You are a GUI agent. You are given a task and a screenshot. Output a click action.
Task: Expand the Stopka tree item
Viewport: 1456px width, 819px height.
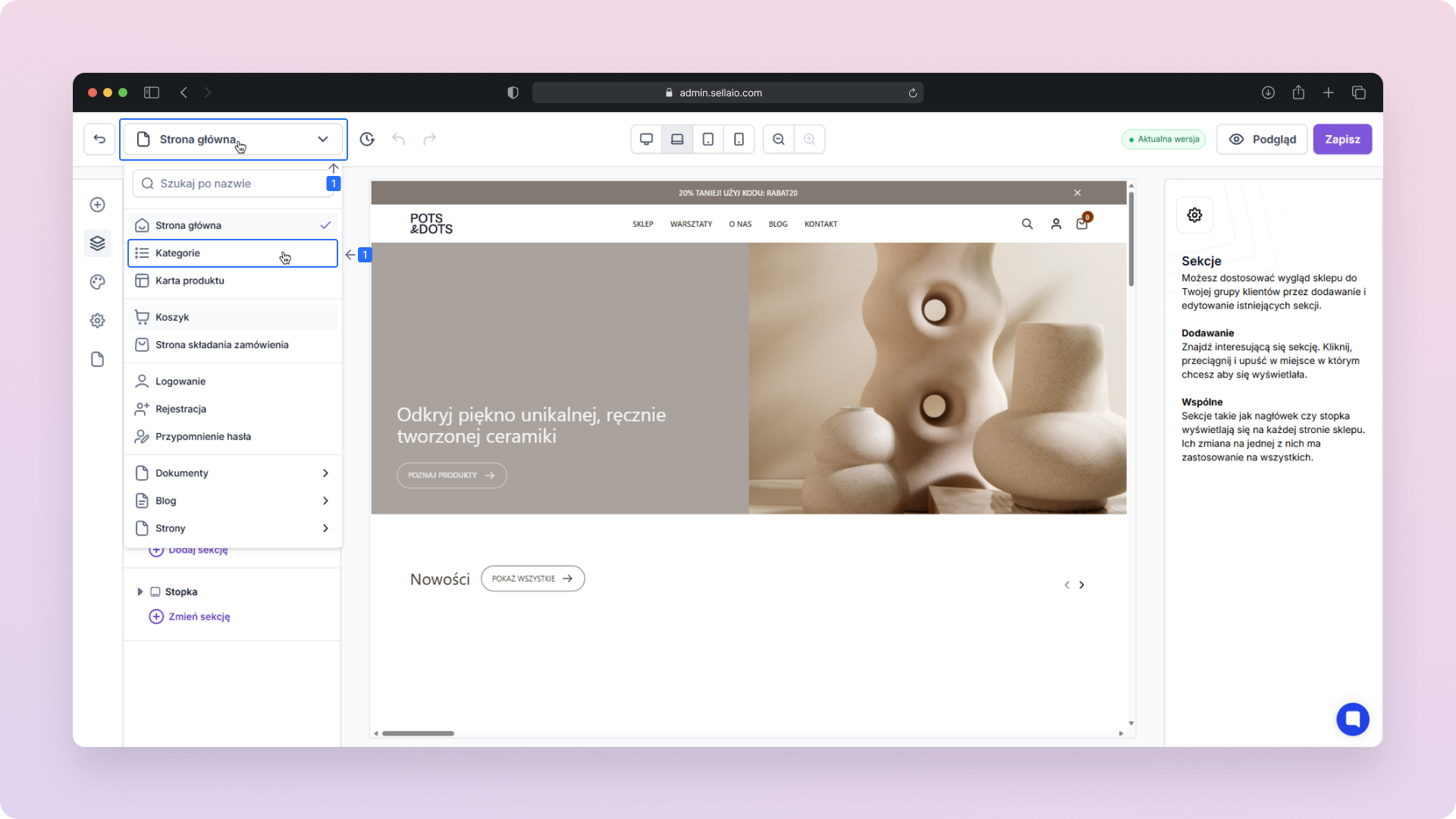(140, 591)
